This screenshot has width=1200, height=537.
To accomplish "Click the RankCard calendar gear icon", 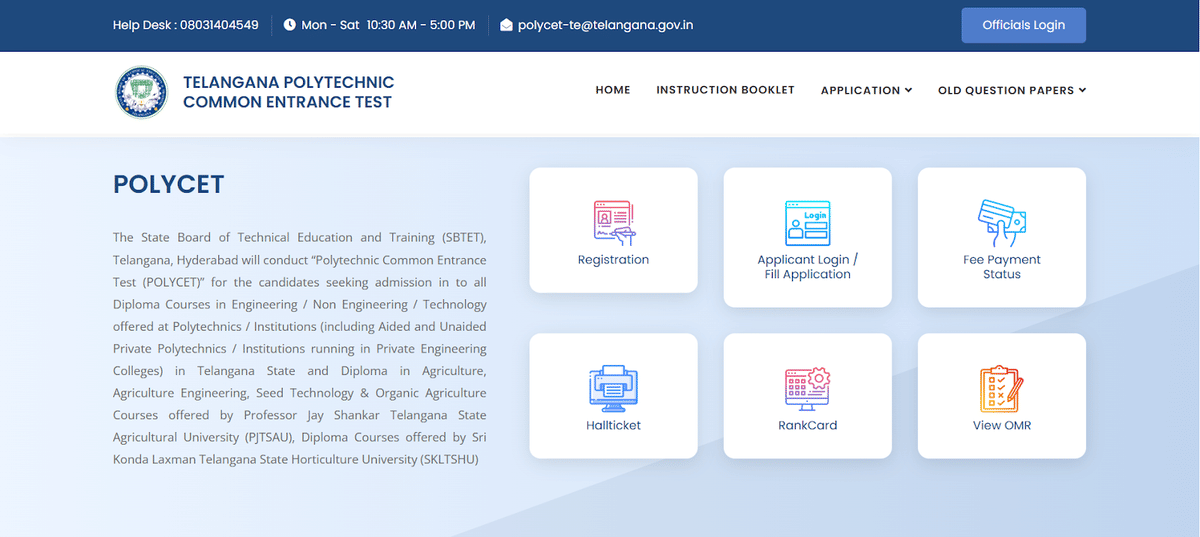I will (807, 389).
